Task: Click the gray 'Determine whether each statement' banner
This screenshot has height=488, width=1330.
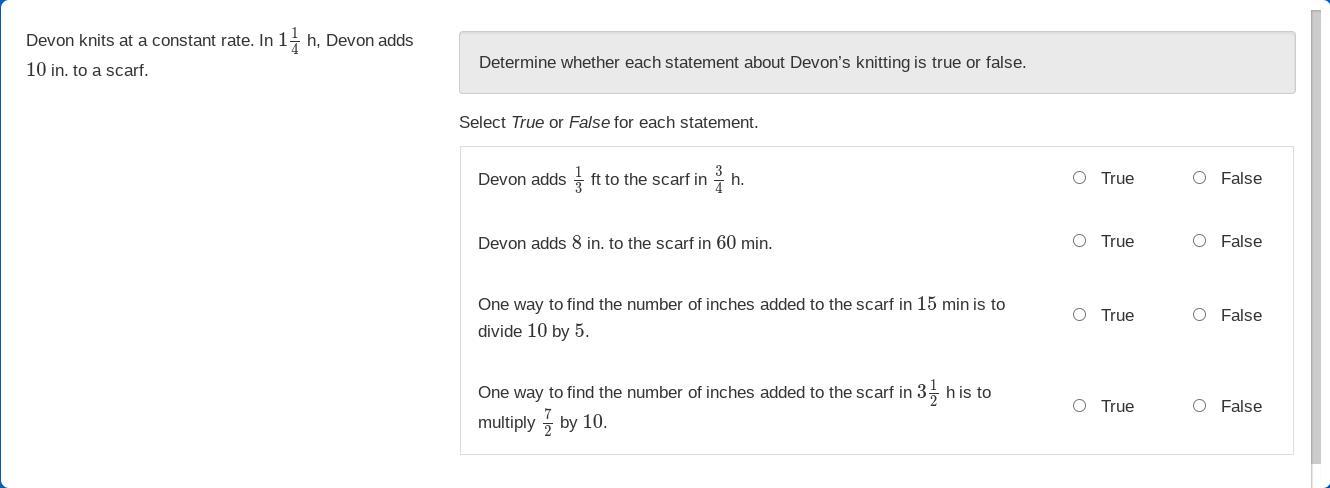Action: pos(876,62)
